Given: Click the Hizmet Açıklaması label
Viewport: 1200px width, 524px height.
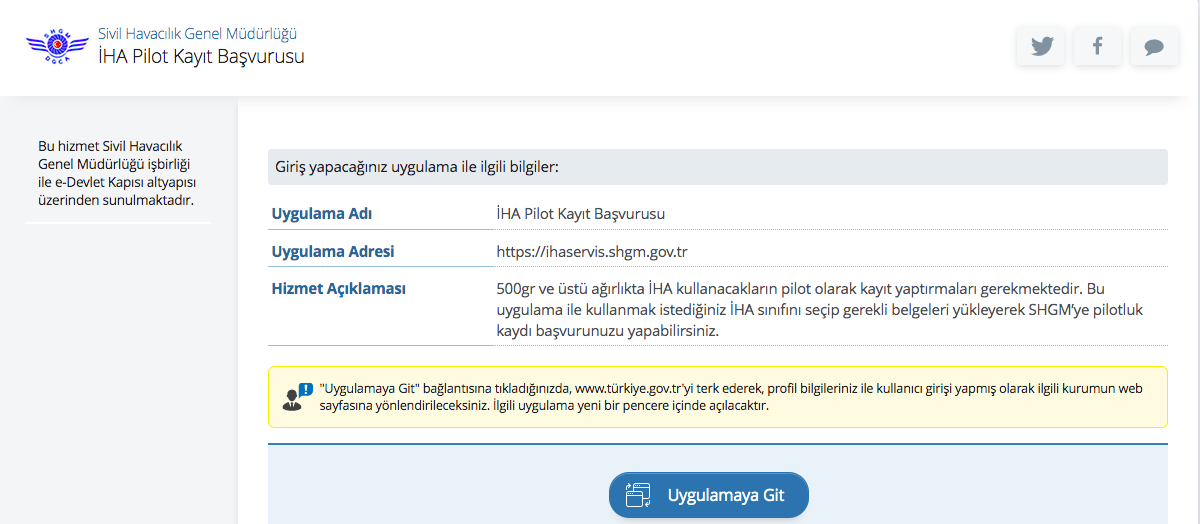Looking at the screenshot, I should (x=339, y=289).
